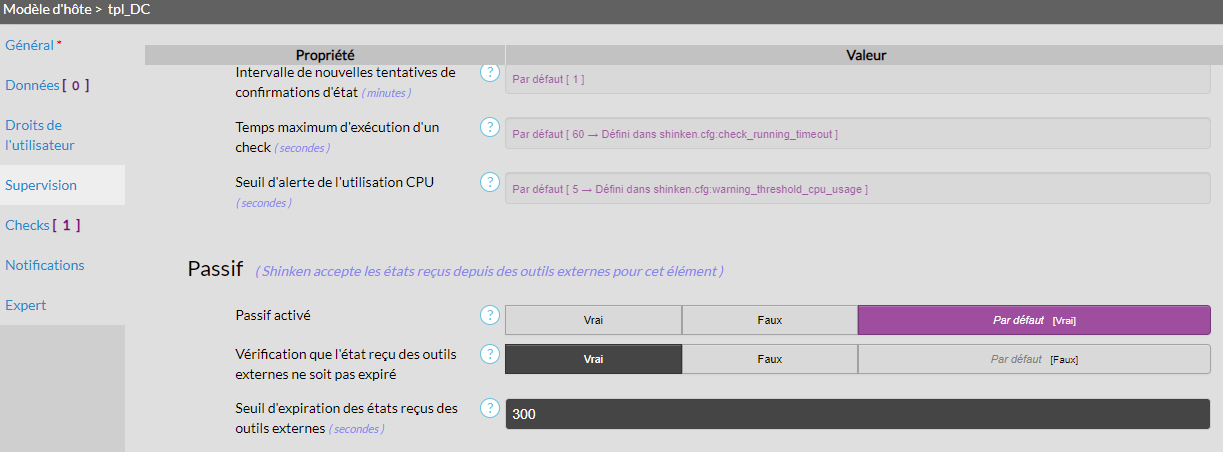The image size is (1223, 452).
Task: Set Passif activé to Faux
Action: (x=769, y=320)
